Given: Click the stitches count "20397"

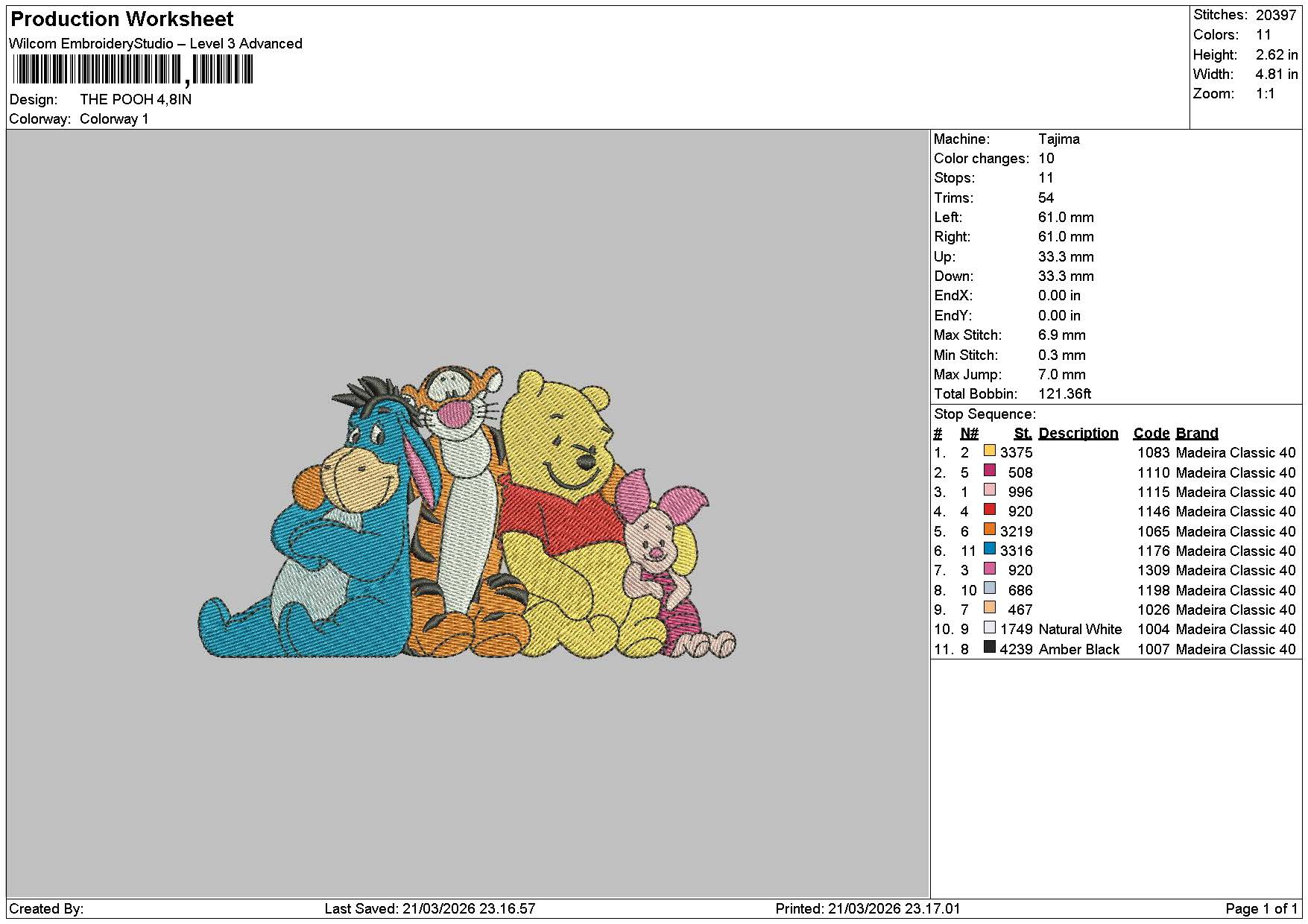Looking at the screenshot, I should (x=1276, y=15).
